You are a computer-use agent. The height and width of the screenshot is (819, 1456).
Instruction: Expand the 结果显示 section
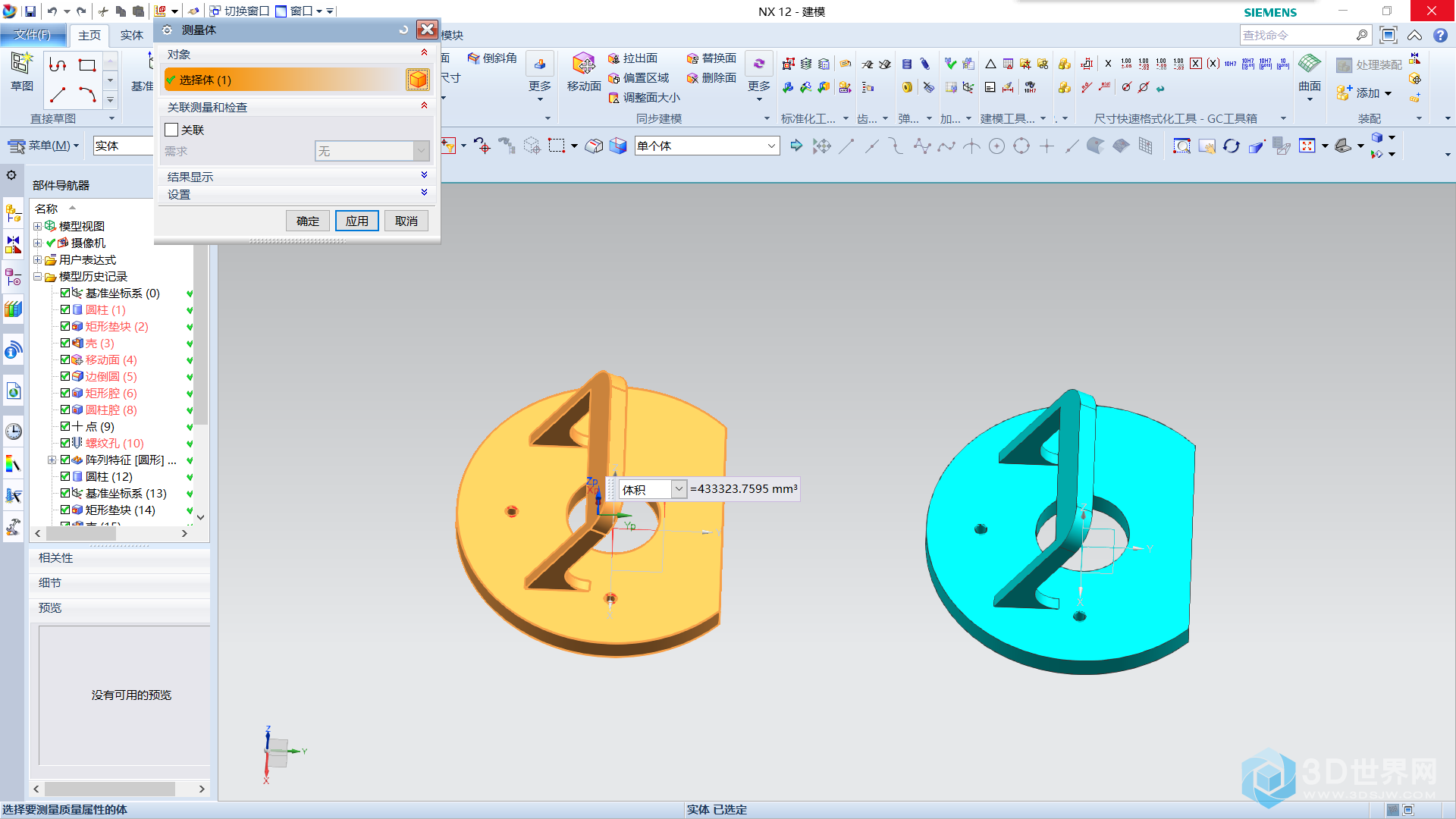tap(425, 176)
